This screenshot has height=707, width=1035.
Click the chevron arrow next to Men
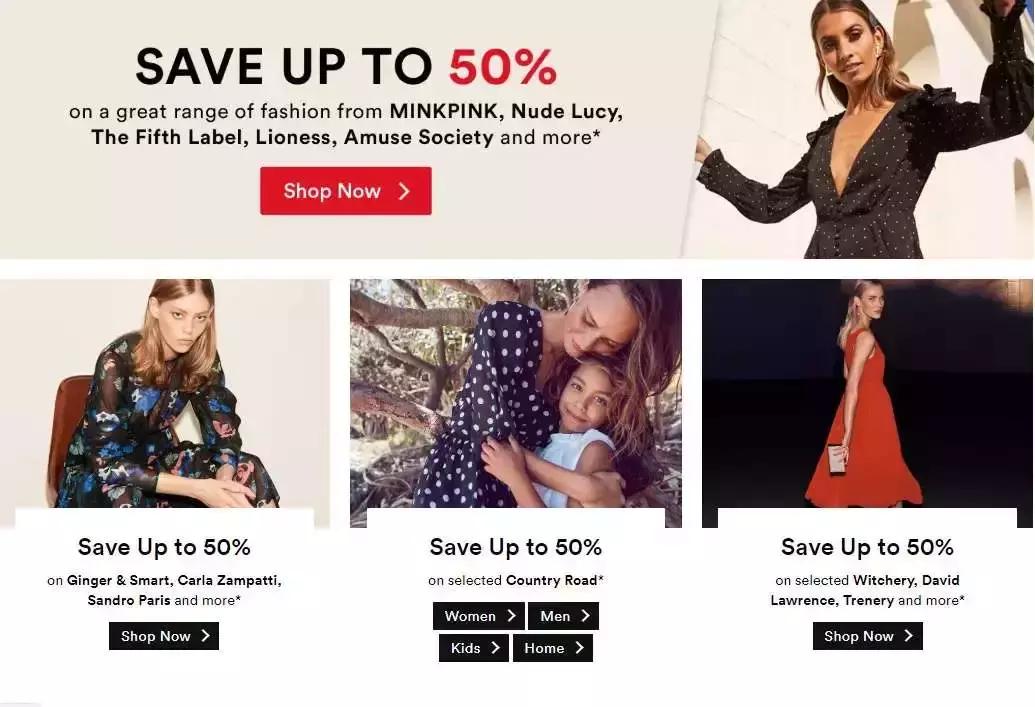click(585, 616)
